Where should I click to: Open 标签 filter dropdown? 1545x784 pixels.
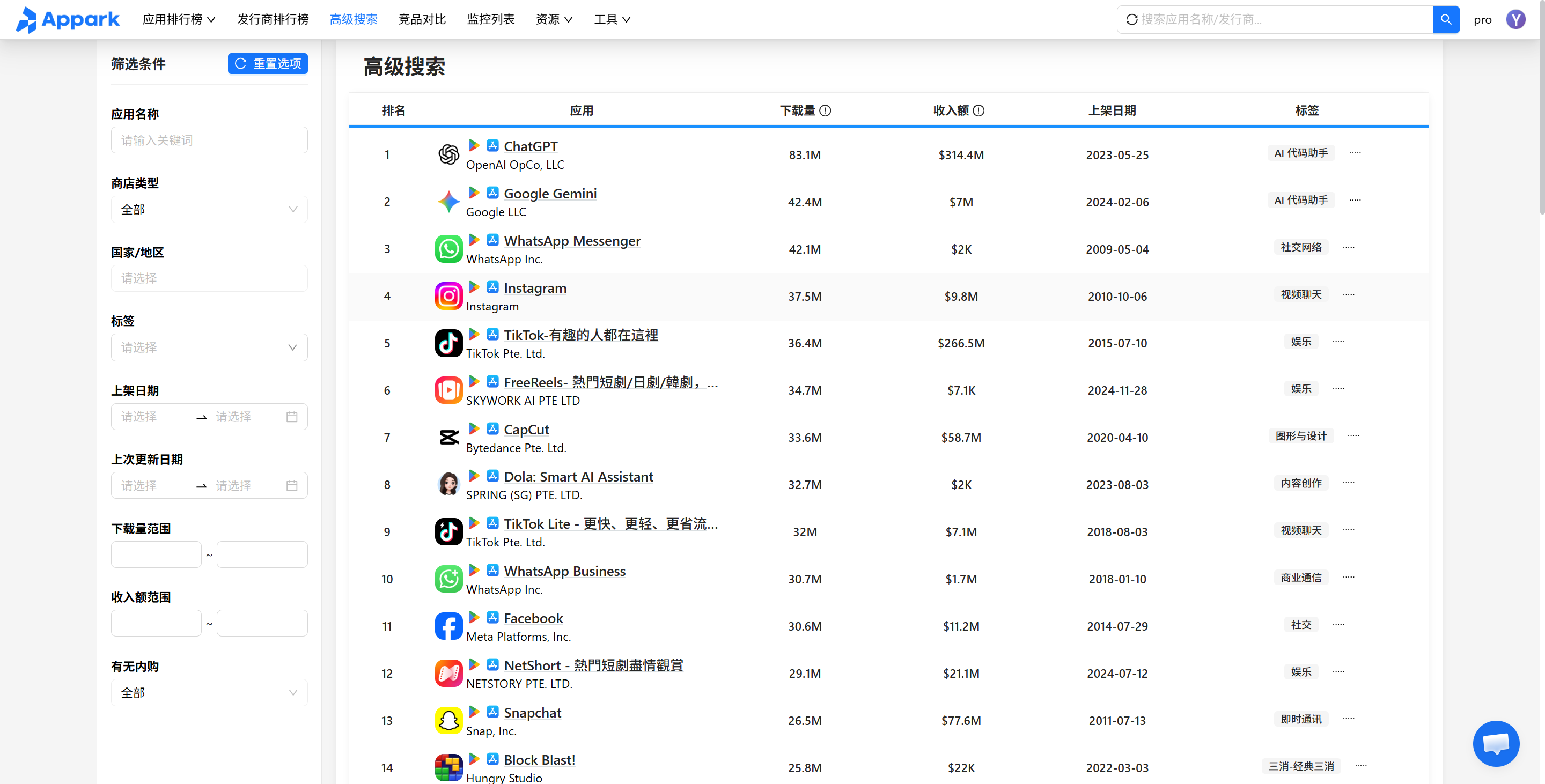tap(209, 347)
